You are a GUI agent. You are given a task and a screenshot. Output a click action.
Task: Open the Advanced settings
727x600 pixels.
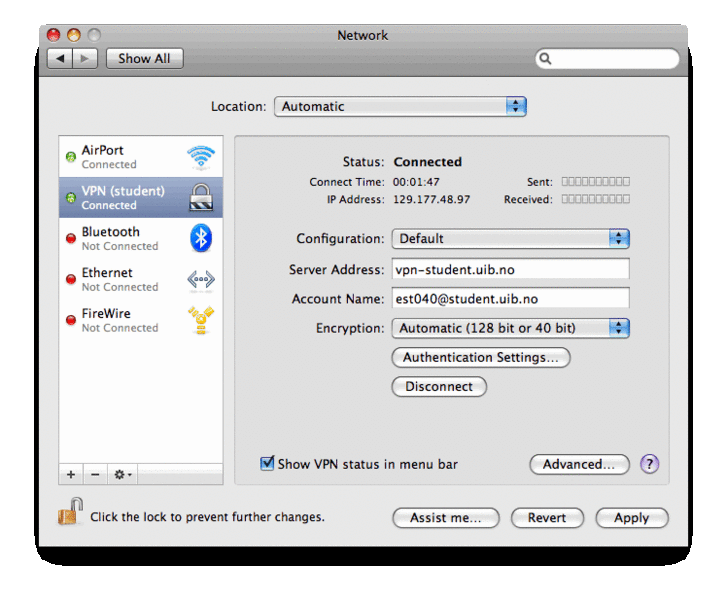click(x=579, y=464)
